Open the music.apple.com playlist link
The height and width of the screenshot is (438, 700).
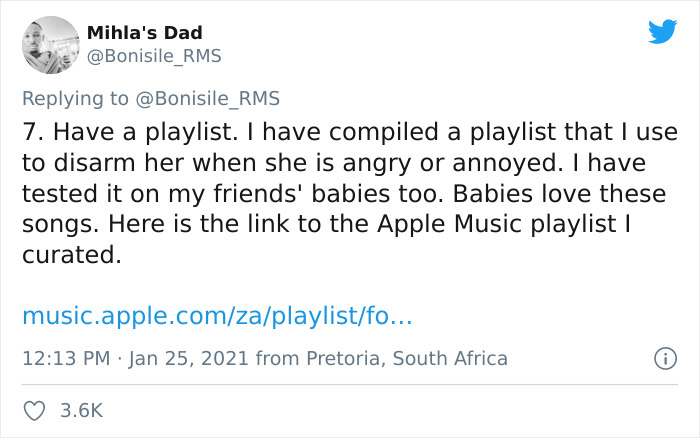coord(217,317)
